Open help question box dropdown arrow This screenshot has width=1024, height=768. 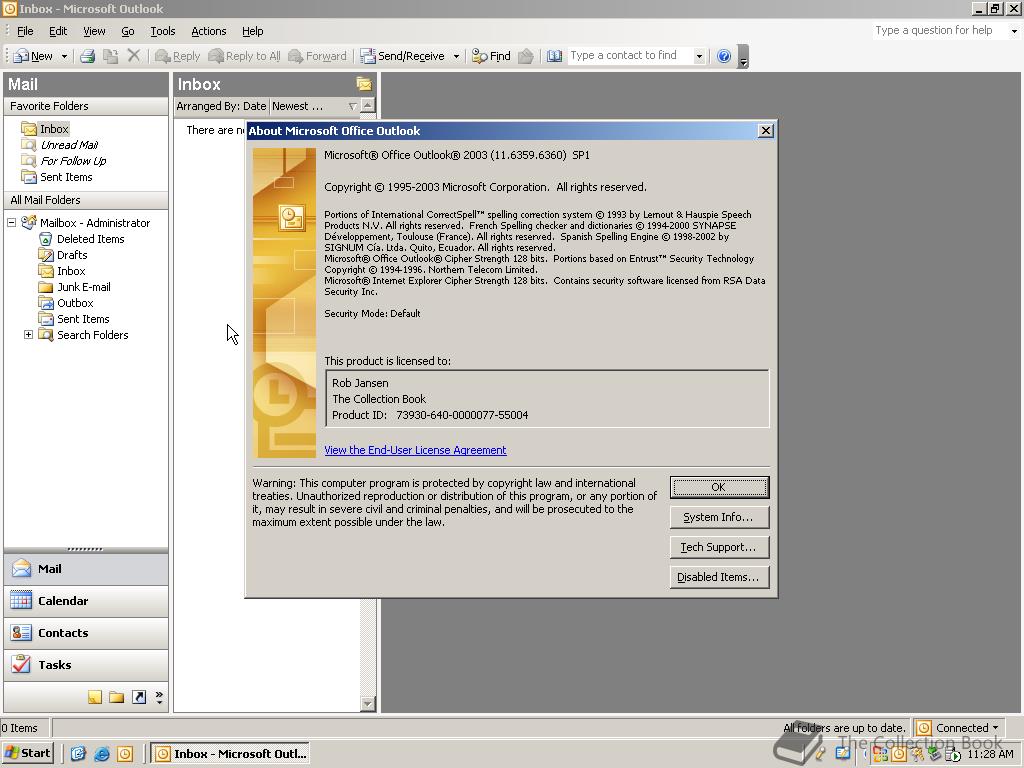[1014, 31]
